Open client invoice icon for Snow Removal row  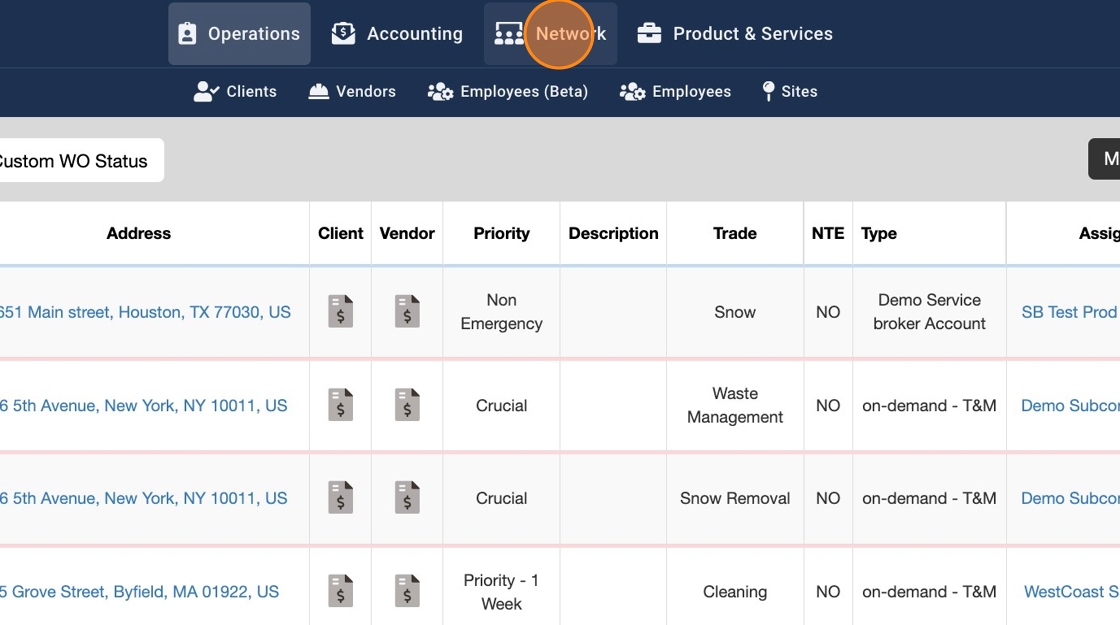(341, 498)
